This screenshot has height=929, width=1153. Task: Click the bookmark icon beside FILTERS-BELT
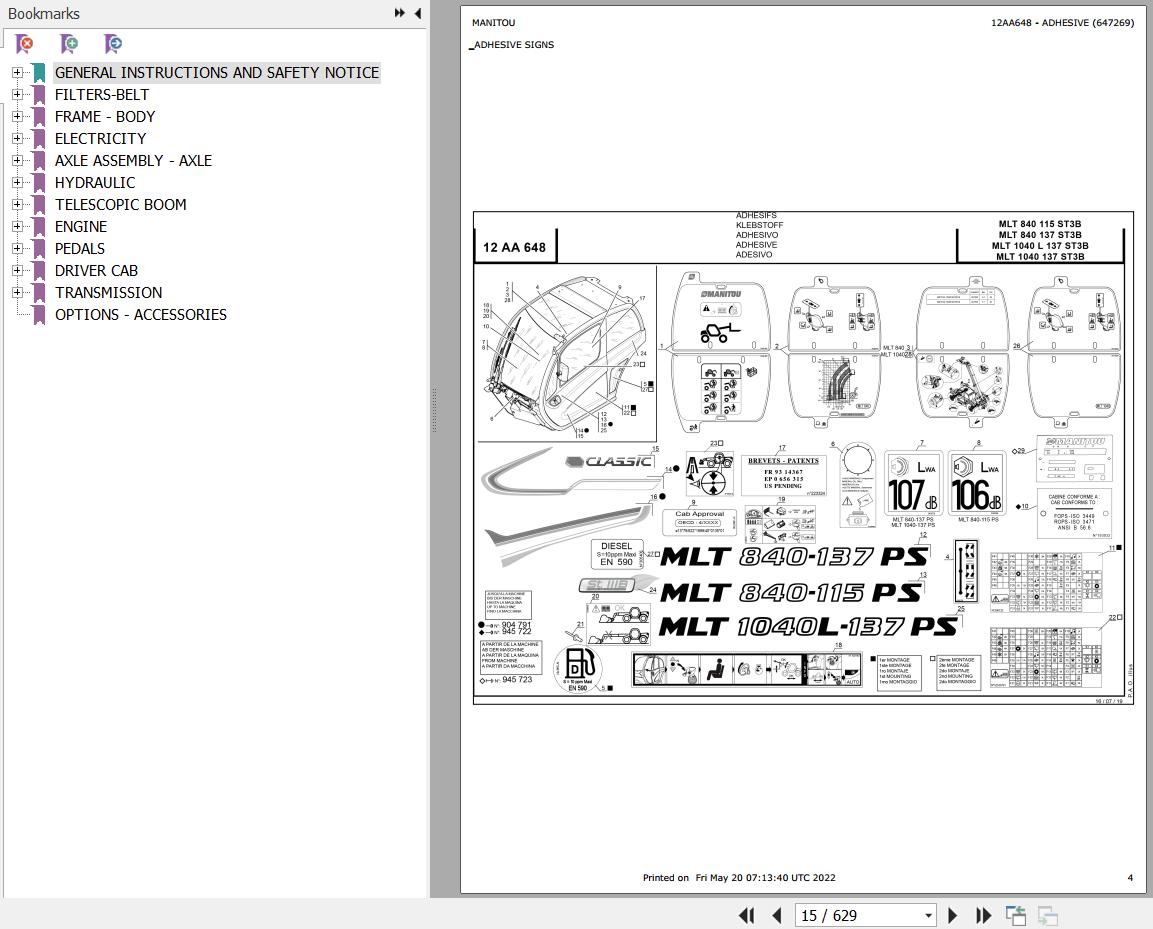(x=39, y=95)
